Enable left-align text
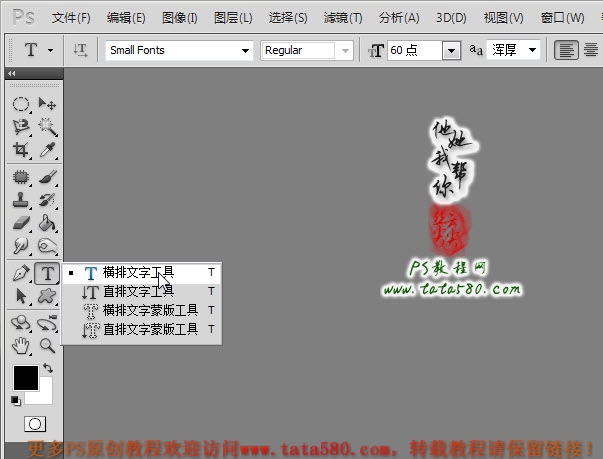 pyautogui.click(x=566, y=50)
